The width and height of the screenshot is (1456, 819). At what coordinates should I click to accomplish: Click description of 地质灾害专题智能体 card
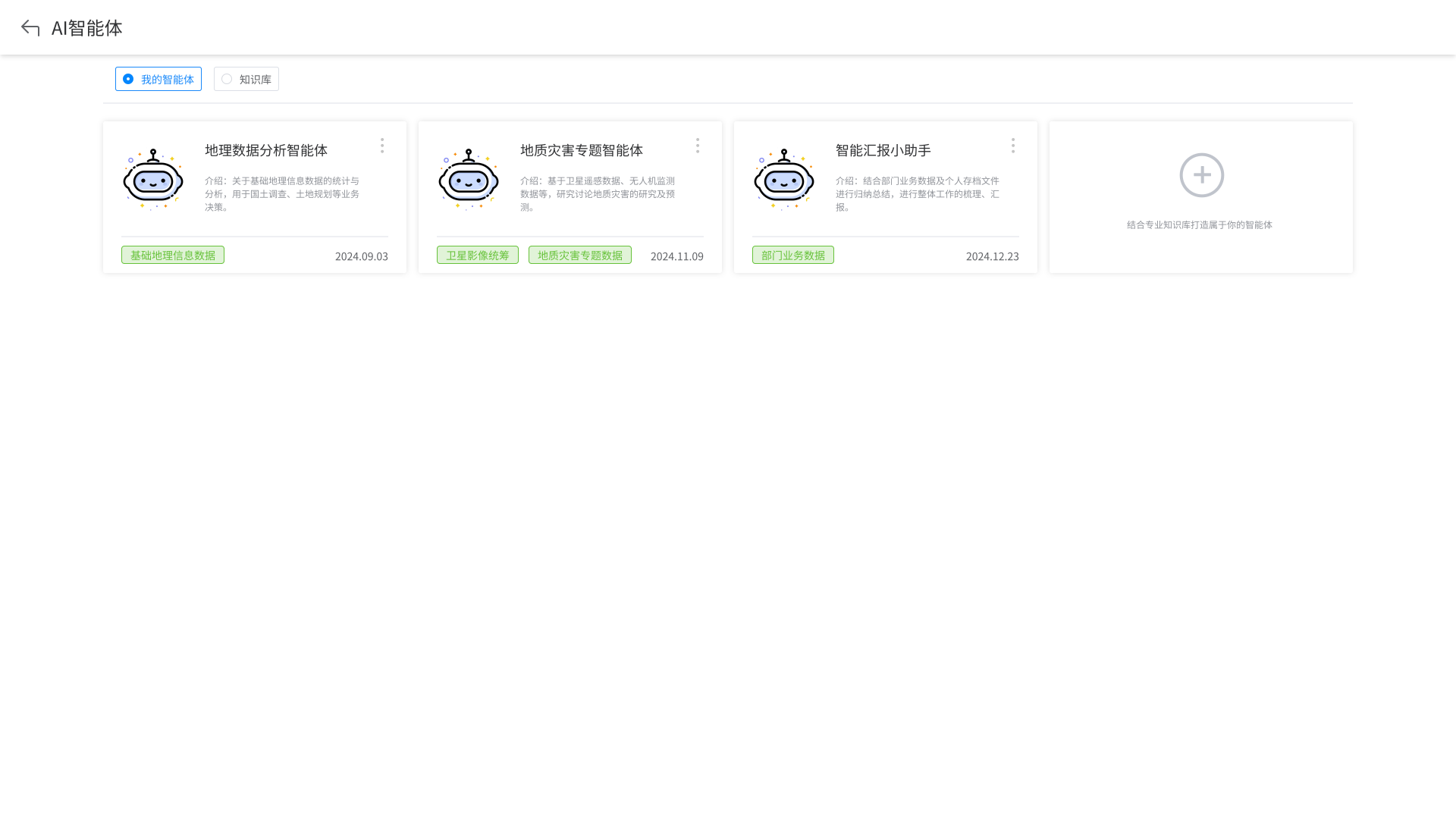click(x=598, y=193)
